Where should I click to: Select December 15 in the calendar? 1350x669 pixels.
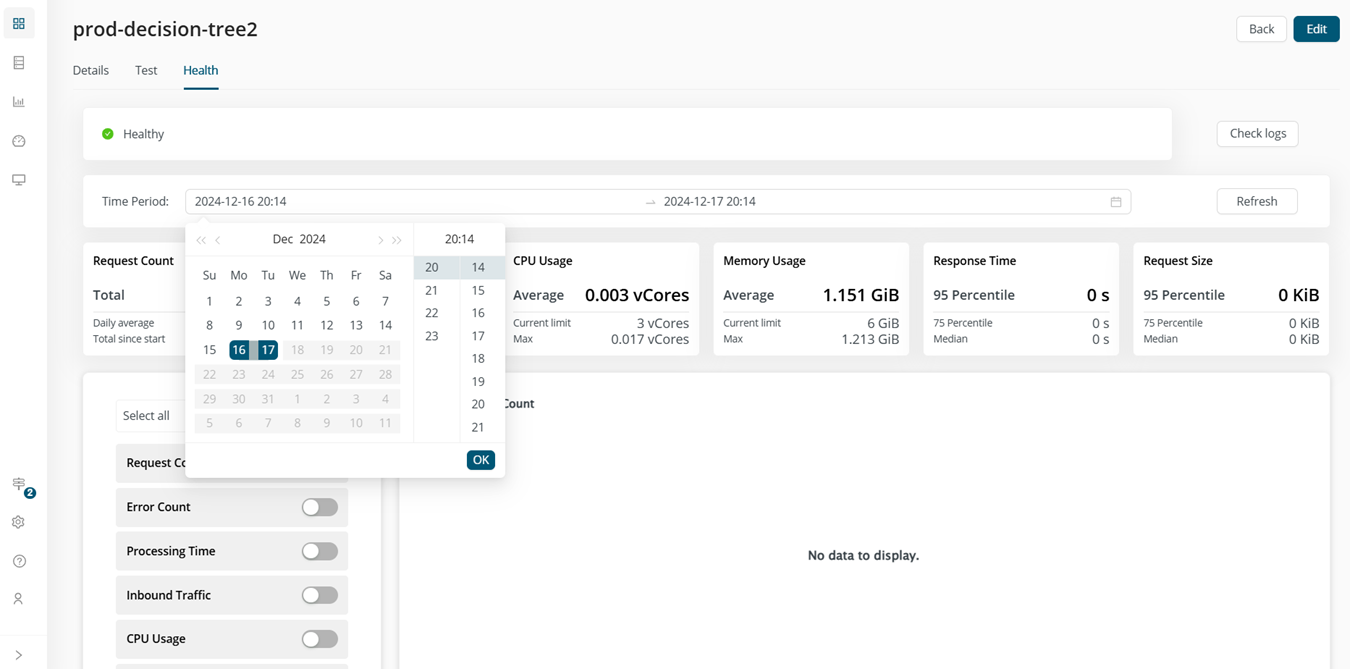point(209,350)
